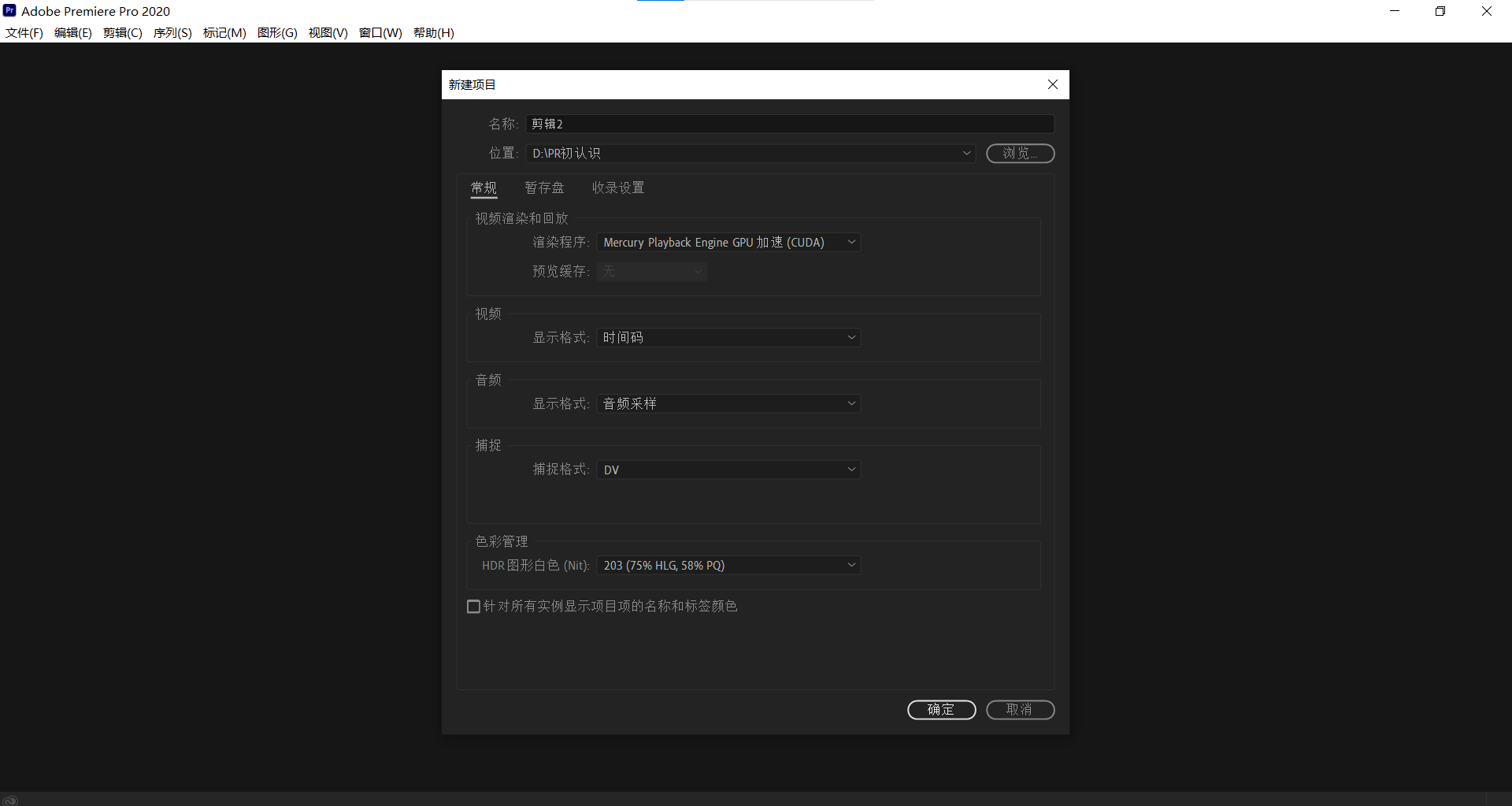Viewport: 1512px width, 806px height.
Task: Expand the 位置 path dropdown arrow
Action: 966,154
